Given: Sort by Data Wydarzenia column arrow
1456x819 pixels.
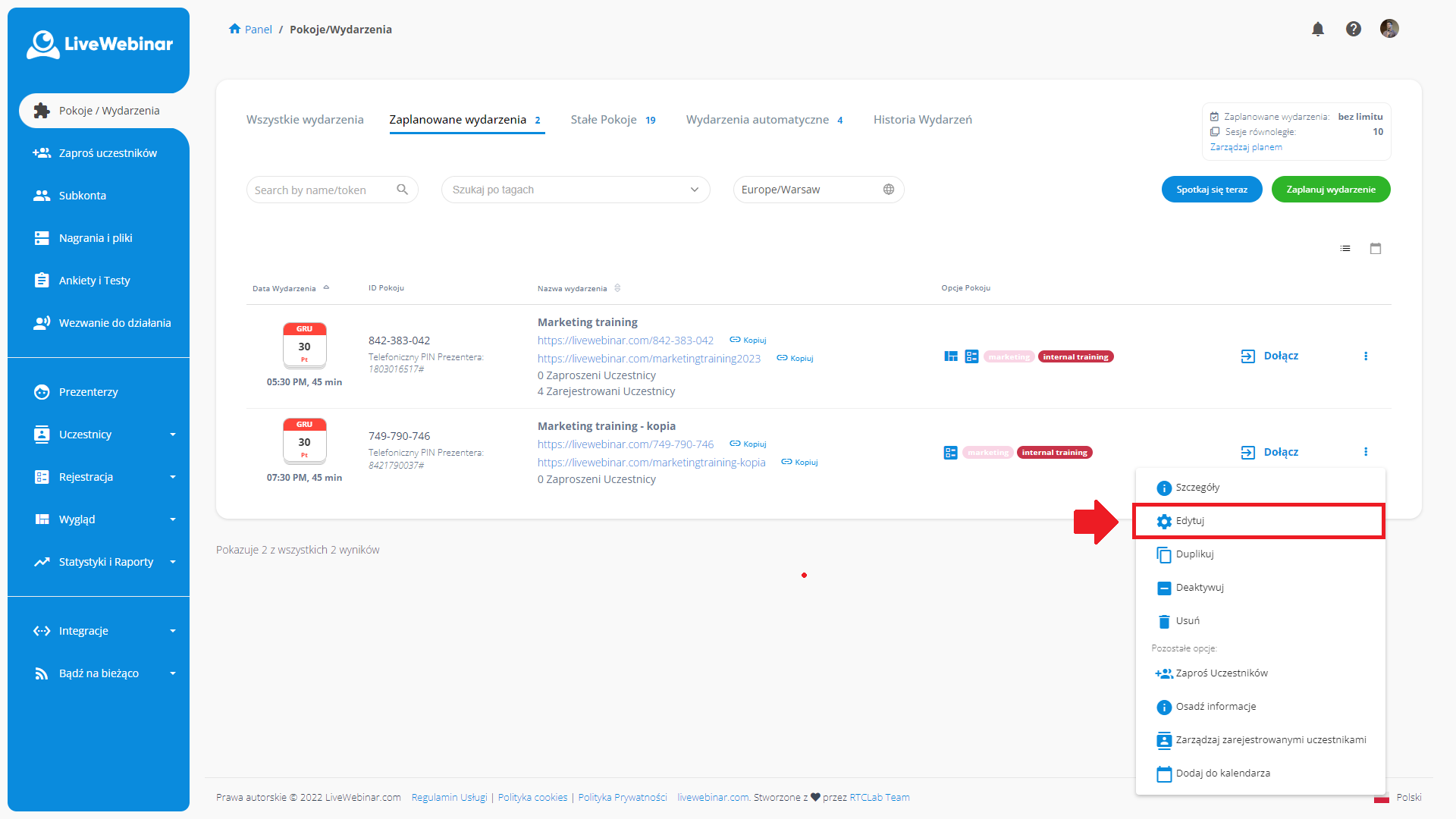Looking at the screenshot, I should [327, 287].
